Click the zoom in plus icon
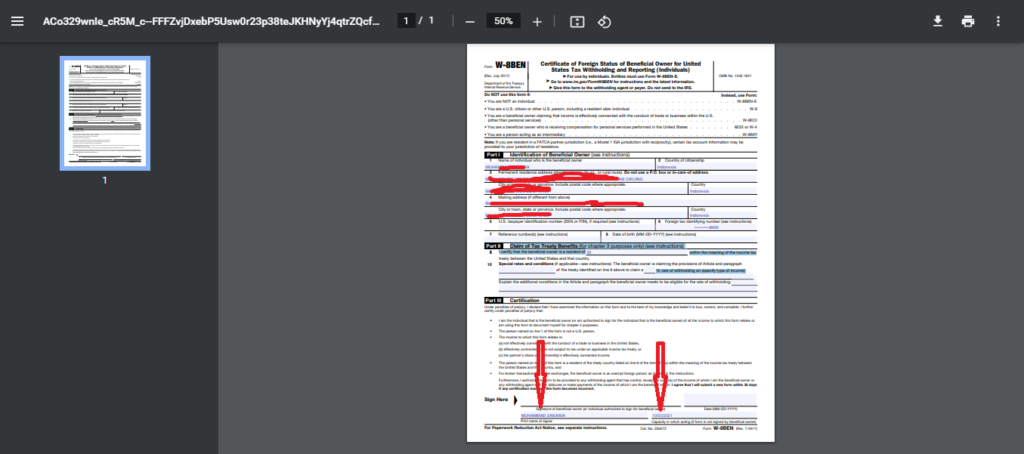Screen dimensions: 1024x454 537,22
